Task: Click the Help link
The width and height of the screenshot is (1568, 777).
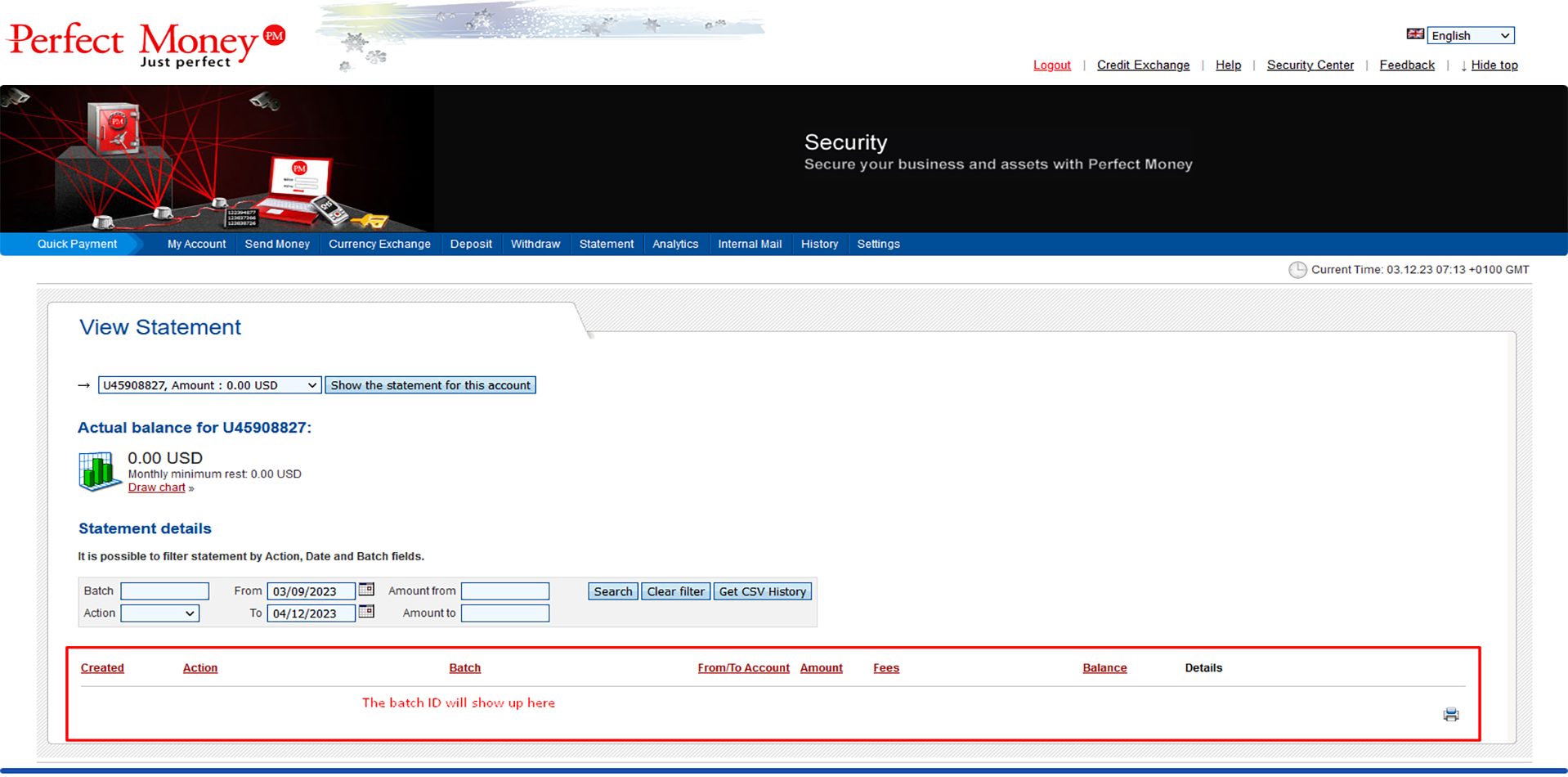Action: [x=1228, y=65]
